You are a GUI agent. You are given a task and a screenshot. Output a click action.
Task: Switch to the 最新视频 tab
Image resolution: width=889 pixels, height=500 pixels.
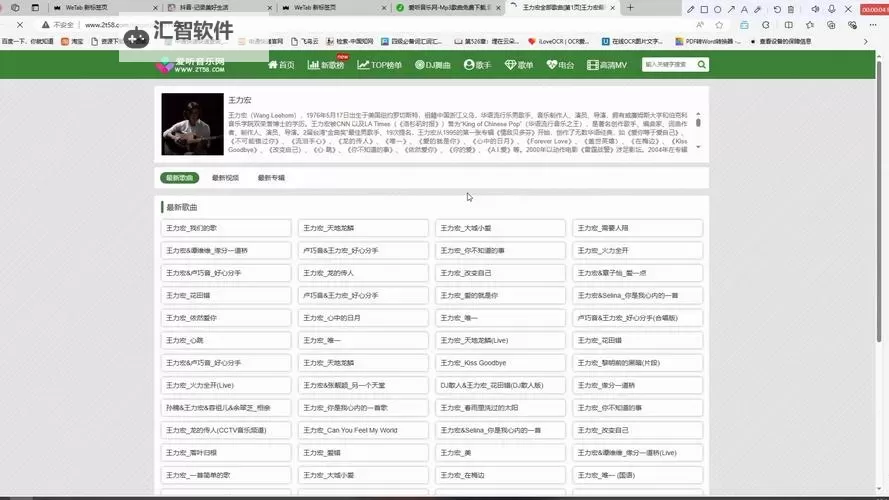pyautogui.click(x=225, y=177)
